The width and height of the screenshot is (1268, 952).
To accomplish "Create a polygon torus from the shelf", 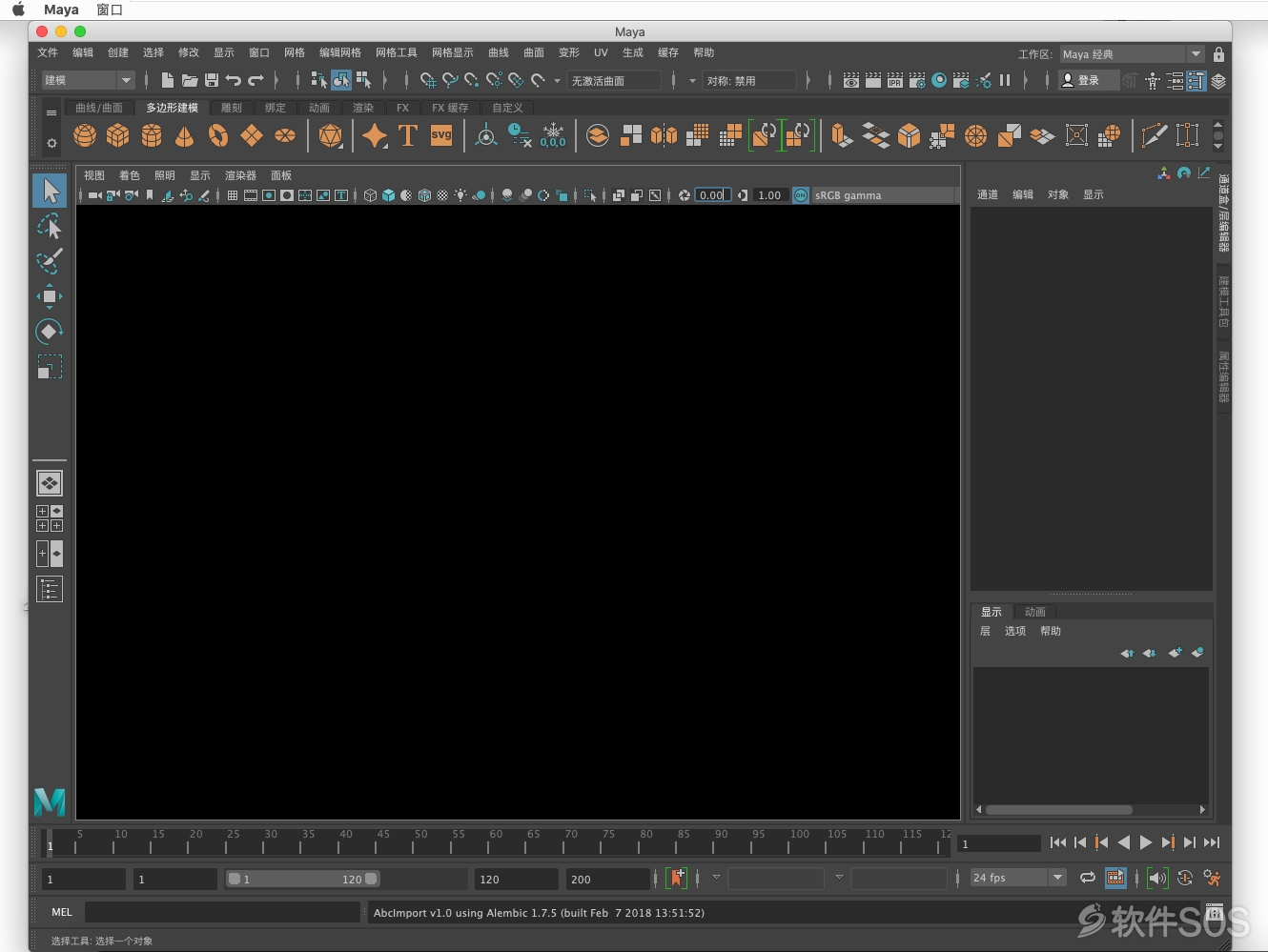I will 218,135.
